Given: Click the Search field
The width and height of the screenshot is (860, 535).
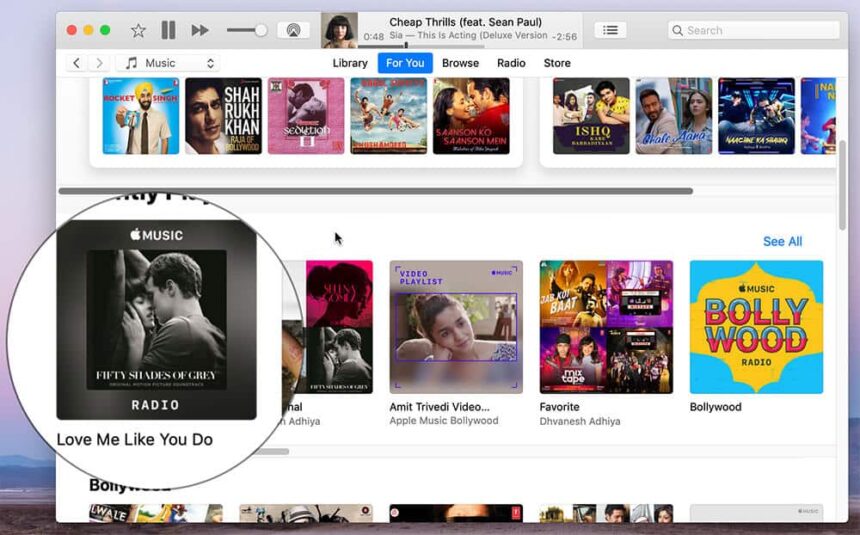Looking at the screenshot, I should pos(754,30).
